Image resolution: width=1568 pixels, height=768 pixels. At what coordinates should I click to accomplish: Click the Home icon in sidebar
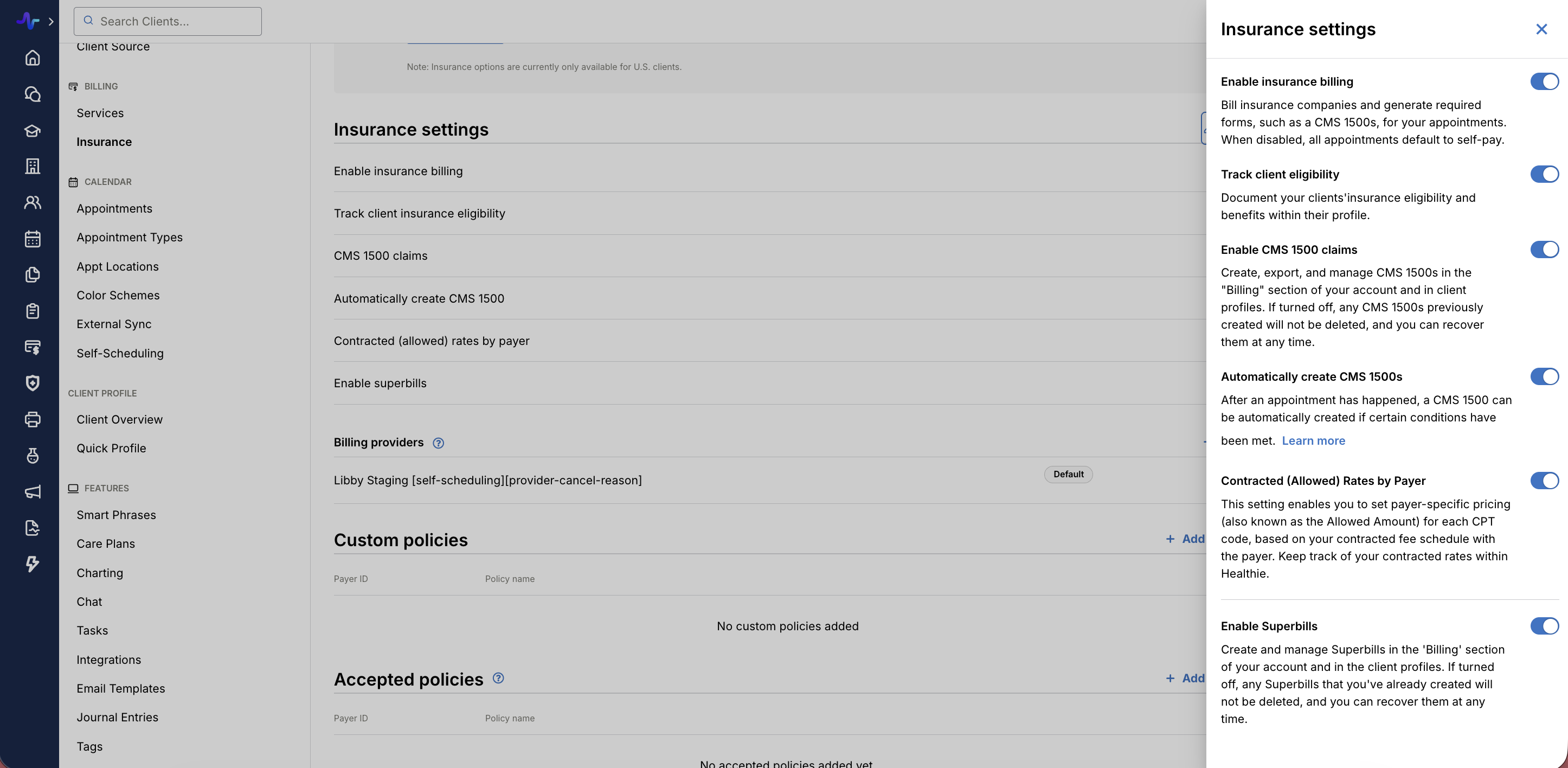click(33, 58)
